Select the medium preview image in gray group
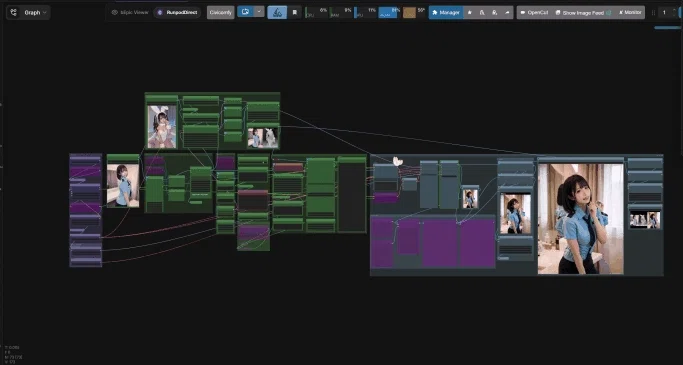Image resolution: width=683 pixels, height=365 pixels. (x=515, y=213)
